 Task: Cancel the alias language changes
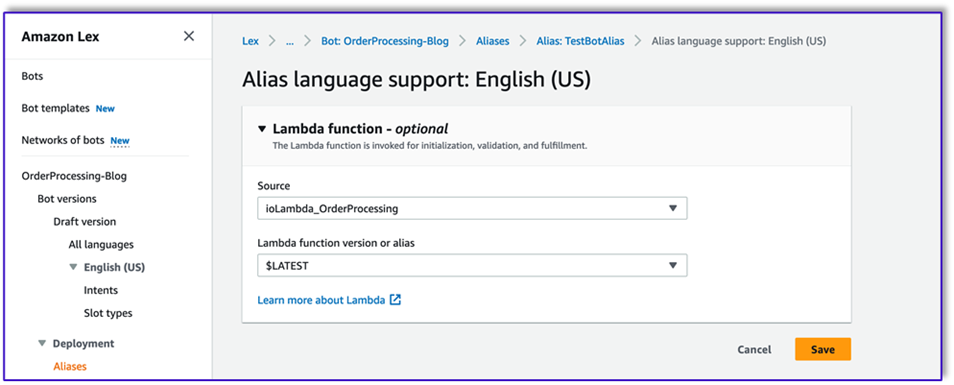pos(754,350)
